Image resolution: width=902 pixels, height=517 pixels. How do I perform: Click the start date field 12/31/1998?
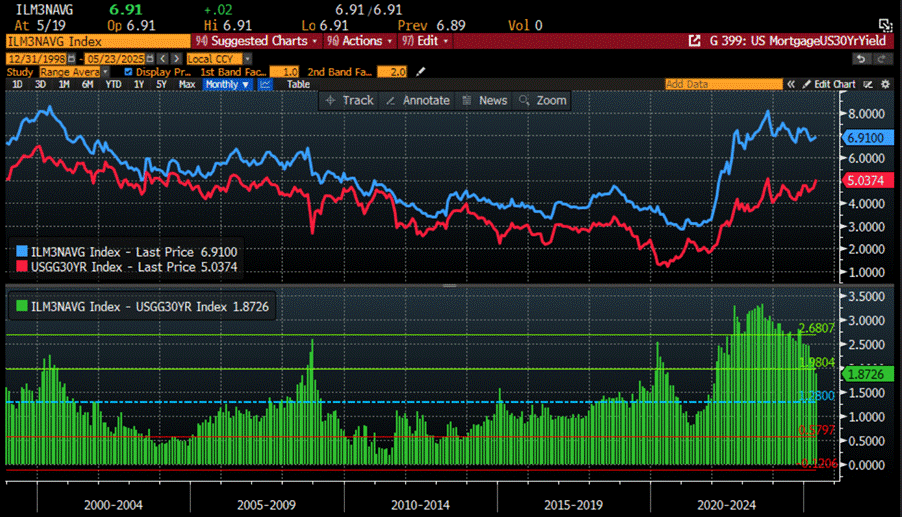click(x=37, y=59)
